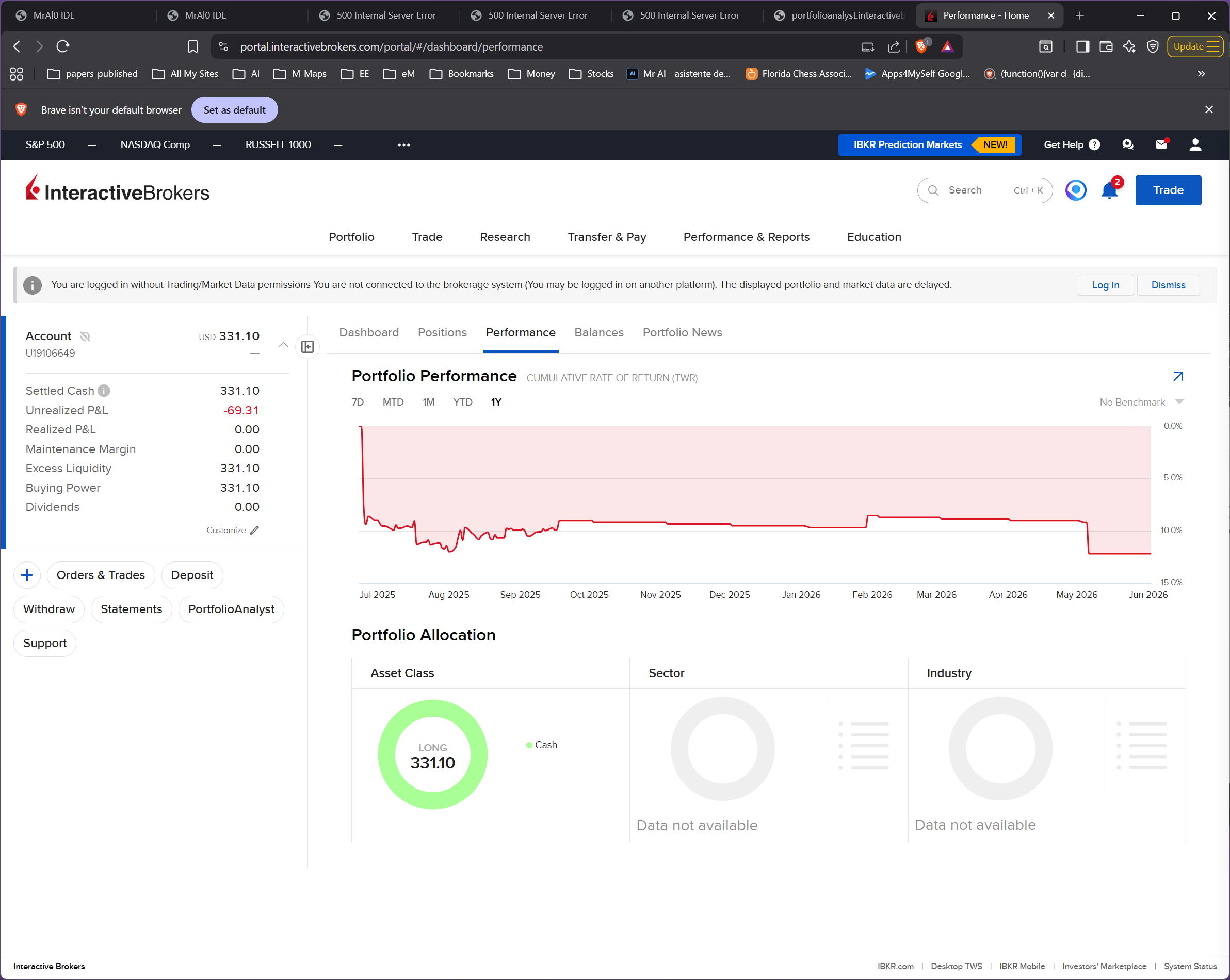
Task: Collapse the account sidebar panel icon
Action: (x=307, y=346)
